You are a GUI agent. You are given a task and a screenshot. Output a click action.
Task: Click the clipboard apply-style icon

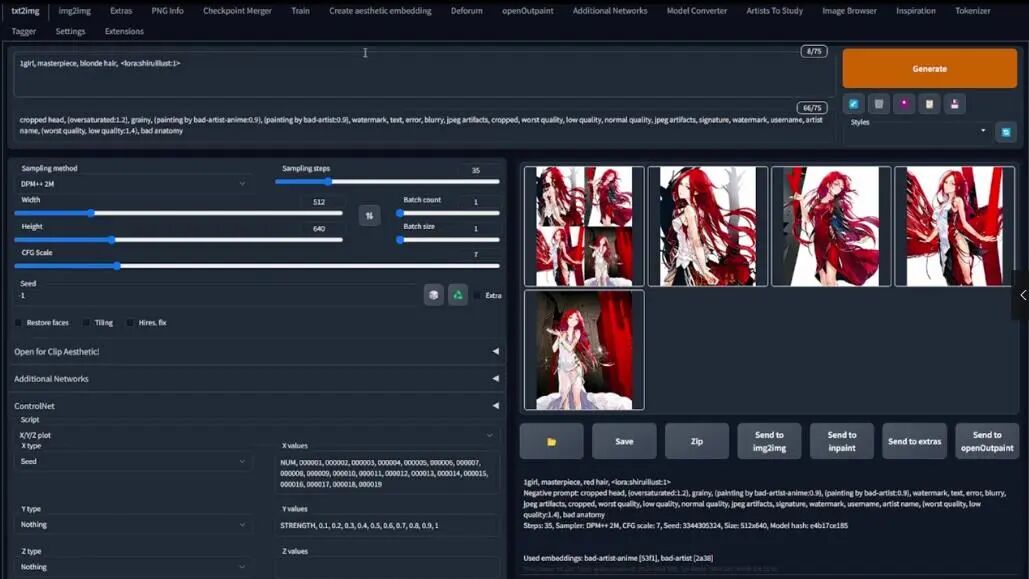[x=929, y=104]
